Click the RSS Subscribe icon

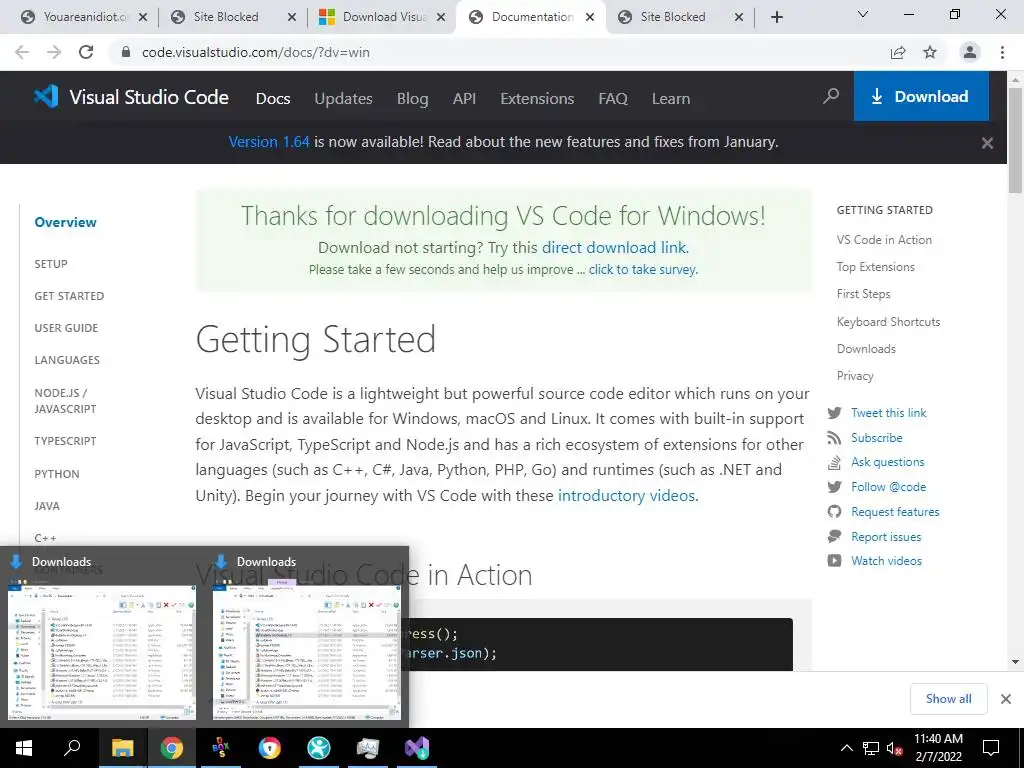tap(834, 438)
